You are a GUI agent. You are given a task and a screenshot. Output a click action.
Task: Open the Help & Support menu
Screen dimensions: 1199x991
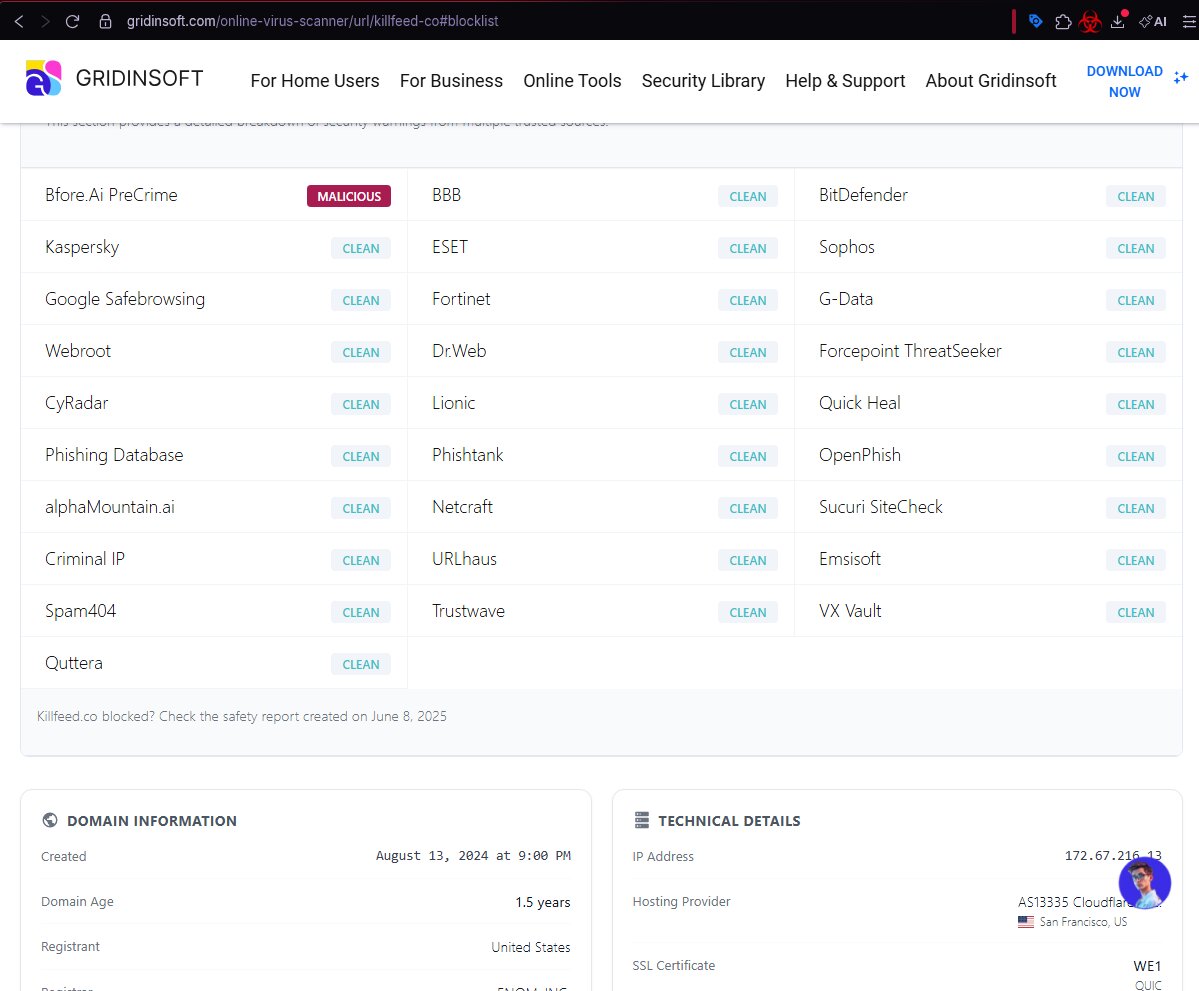point(845,81)
